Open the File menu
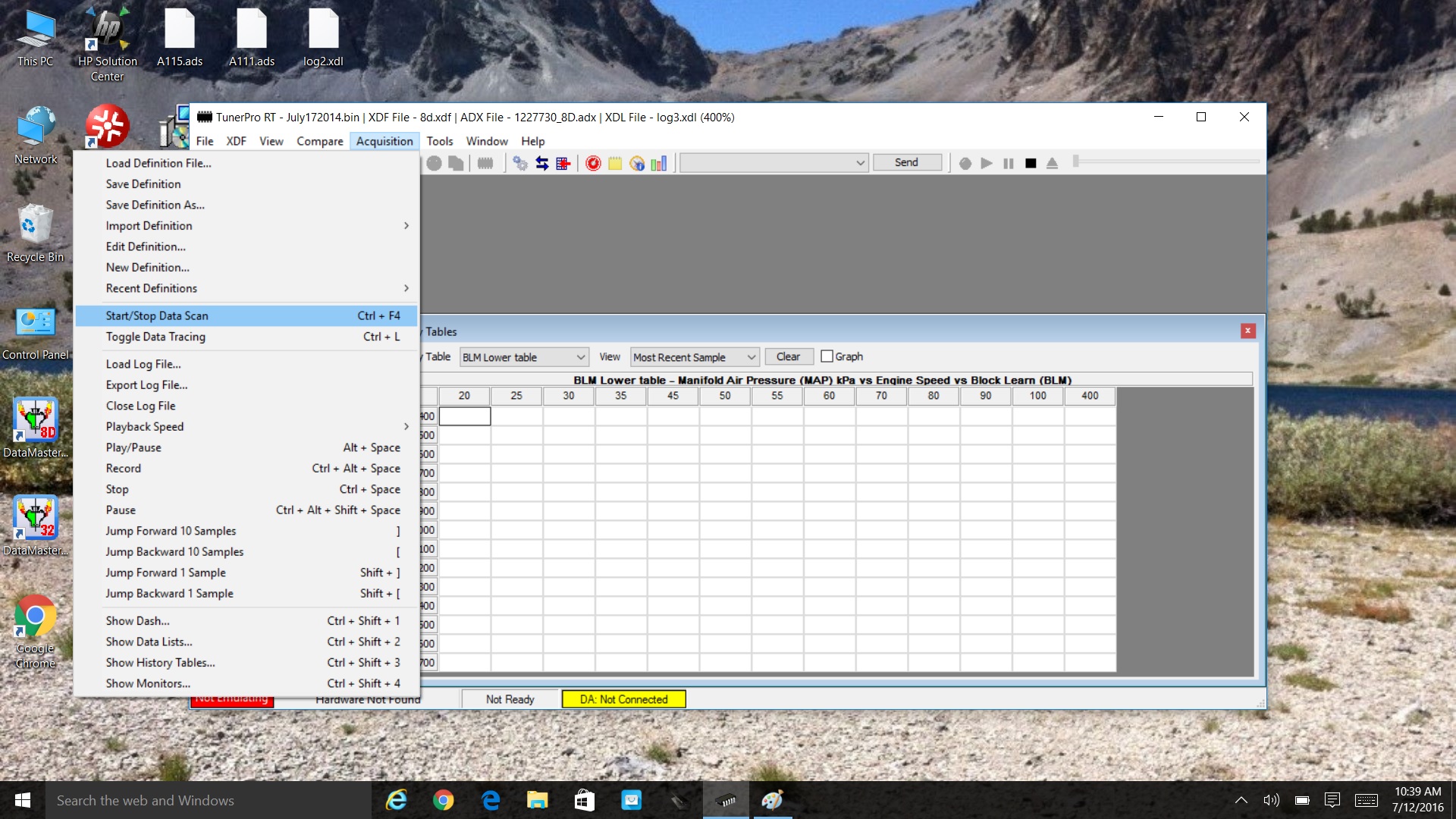Viewport: 1456px width, 819px height. tap(204, 141)
